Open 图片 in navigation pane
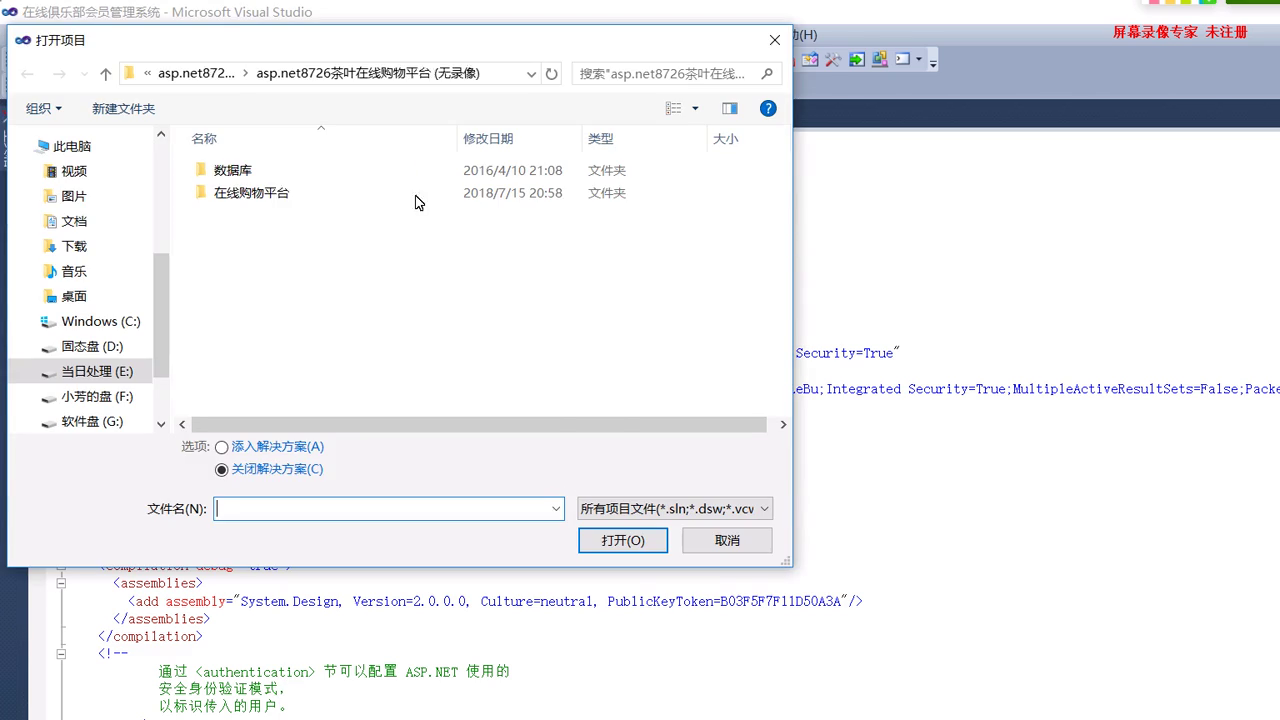Viewport: 1280px width, 720px height. point(74,196)
